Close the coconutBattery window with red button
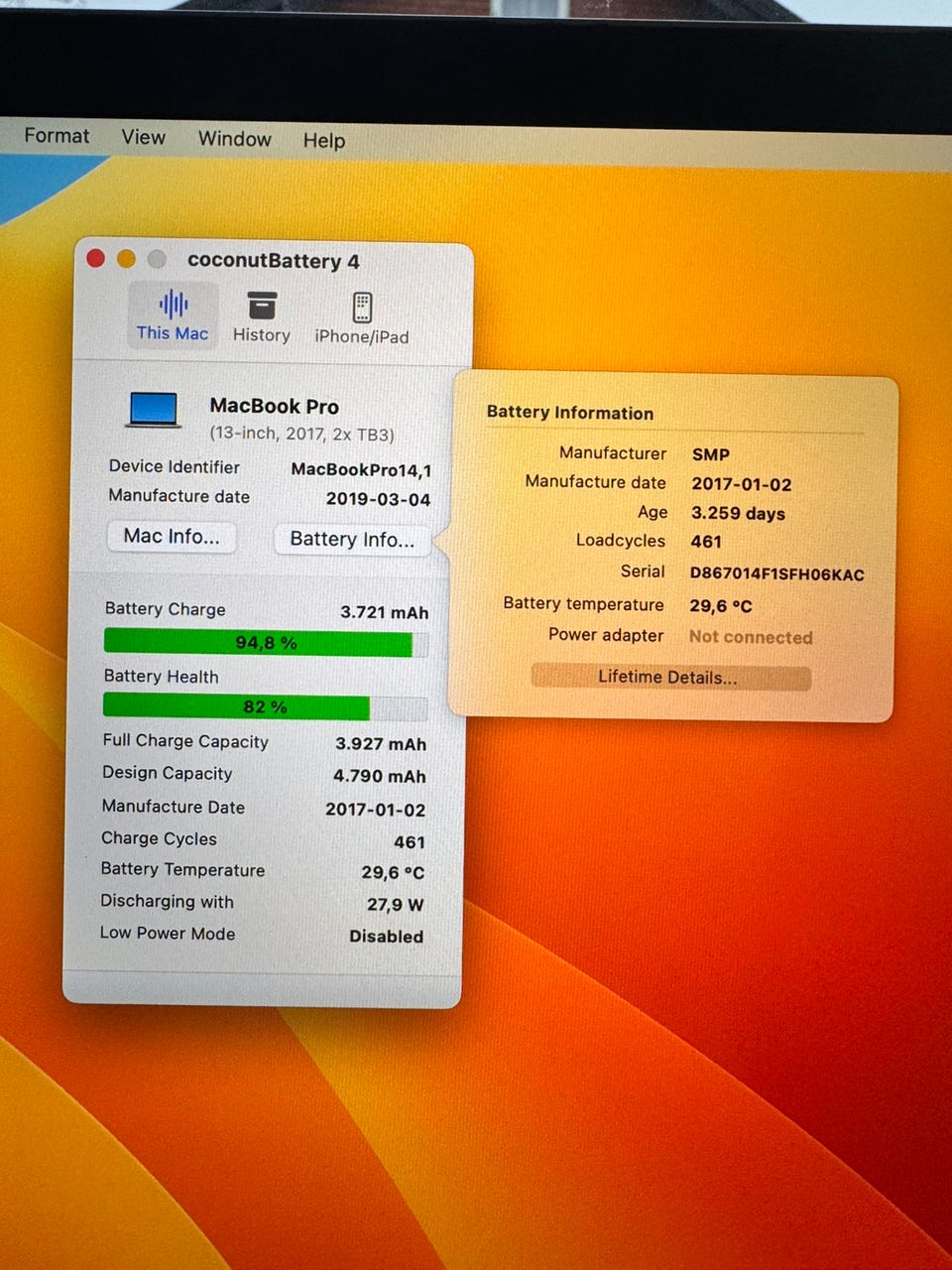This screenshot has height=1270, width=952. click(x=96, y=258)
